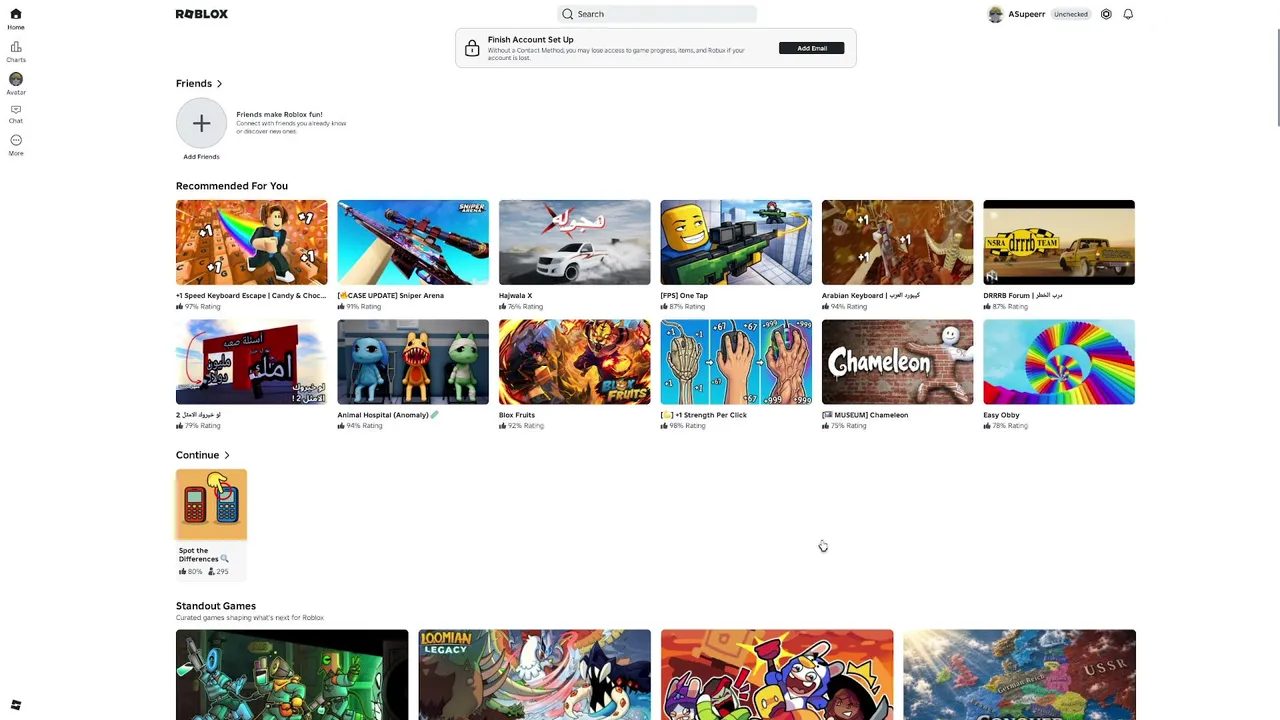The height and width of the screenshot is (720, 1280).
Task: Click the Unchecked badge beside the username
Action: coord(1070,14)
